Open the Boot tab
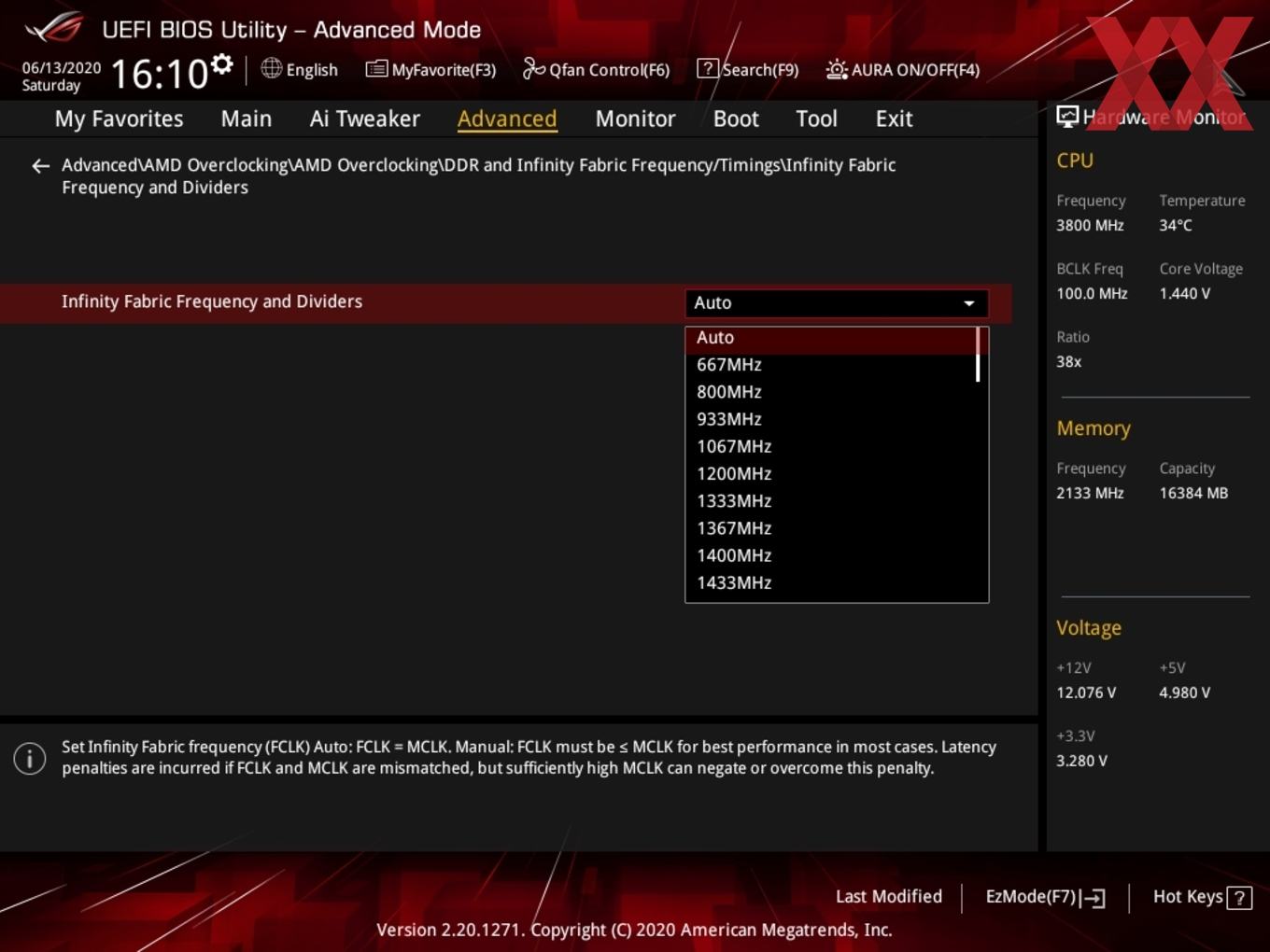Screen dimensions: 1270x952 pyautogui.click(x=736, y=119)
